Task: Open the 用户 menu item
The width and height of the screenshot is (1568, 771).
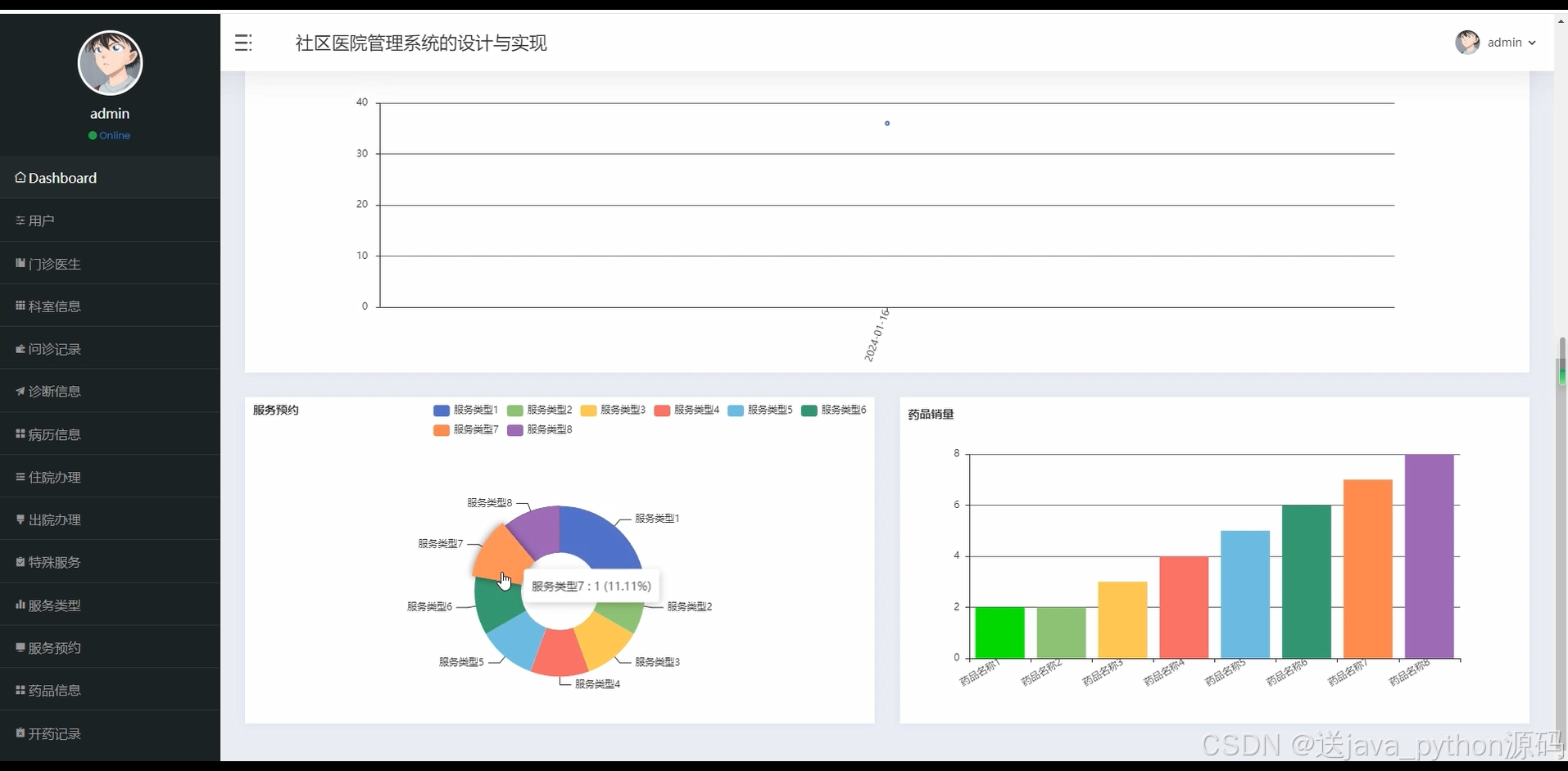Action: pos(110,220)
